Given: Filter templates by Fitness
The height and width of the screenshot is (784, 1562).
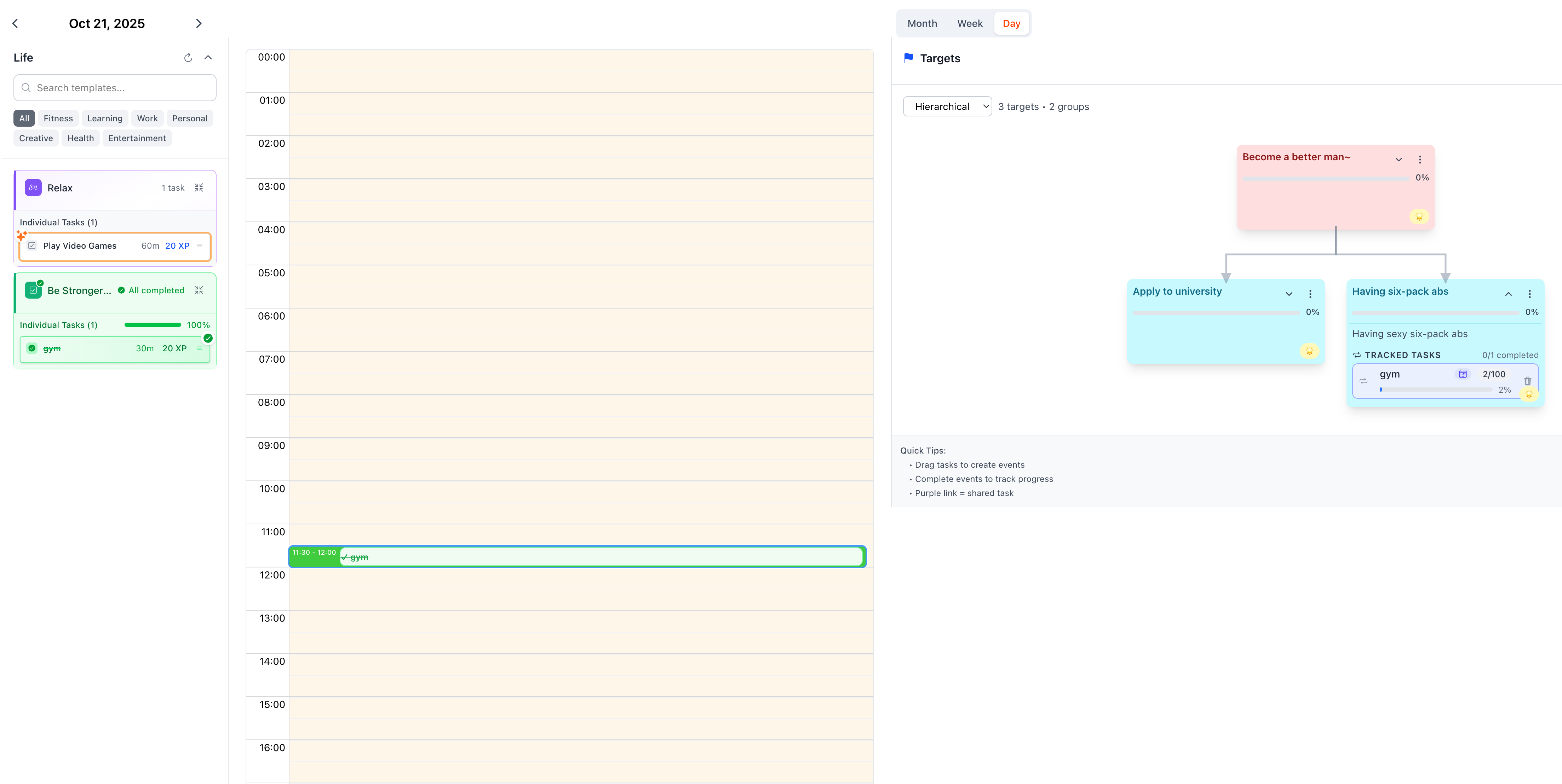Looking at the screenshot, I should coord(58,118).
